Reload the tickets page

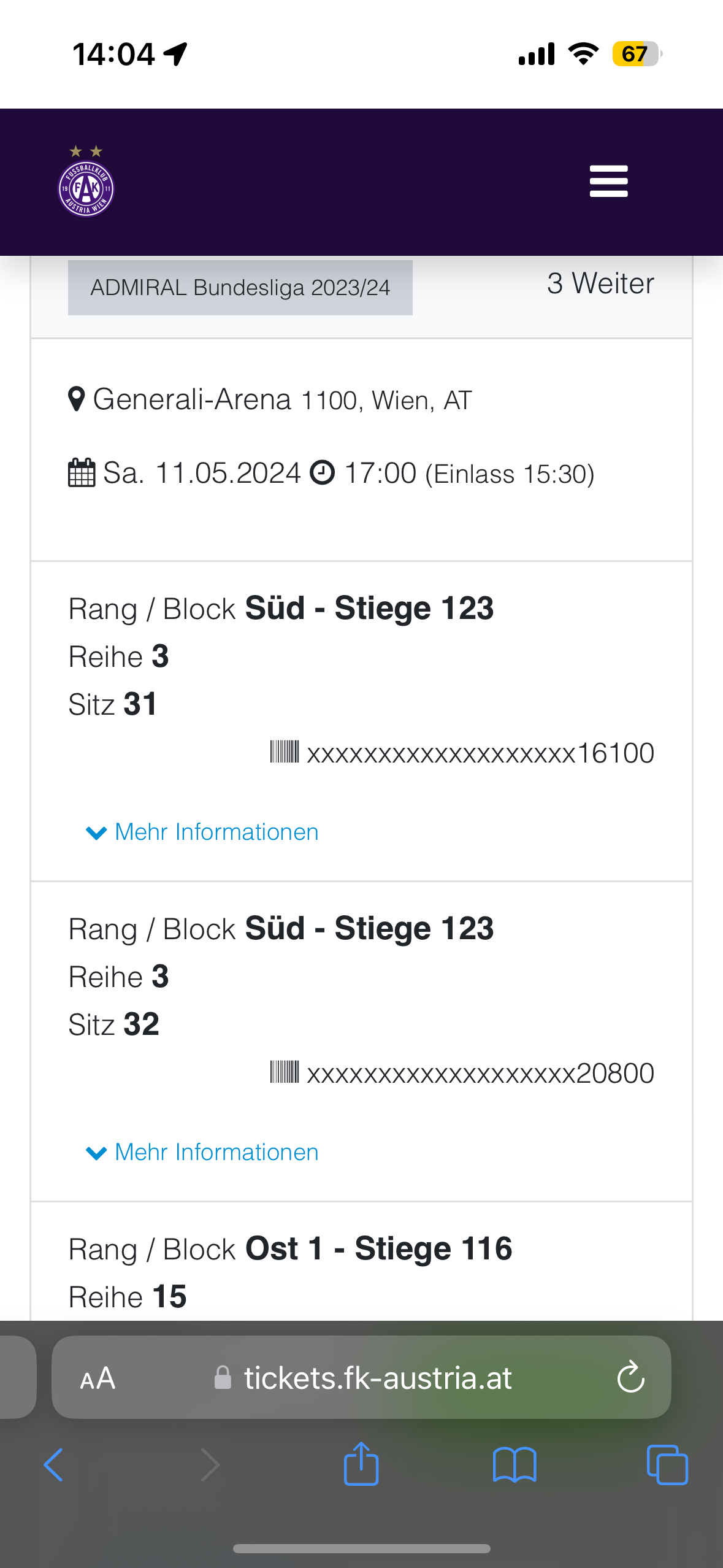630,1377
